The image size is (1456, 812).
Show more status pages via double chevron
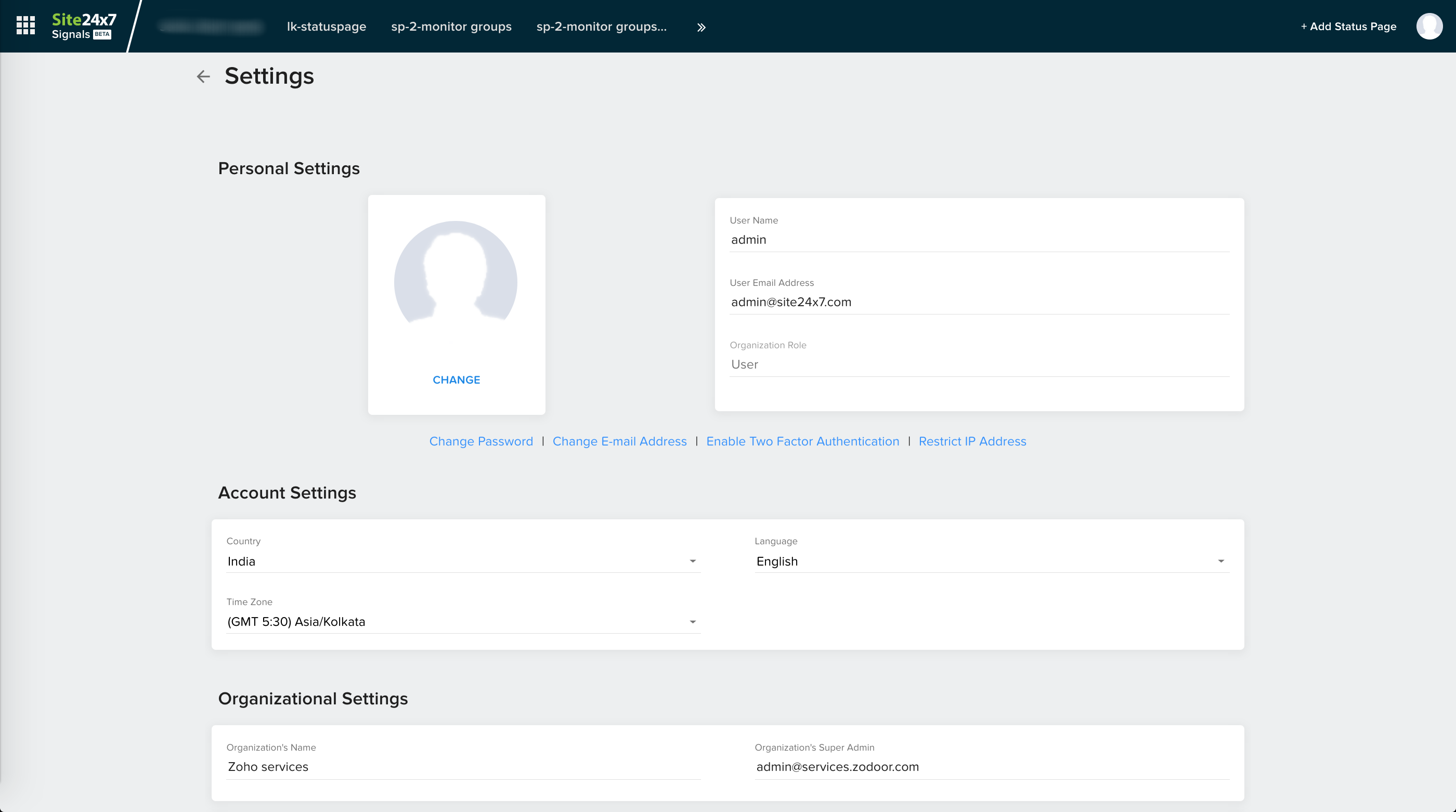[x=701, y=27]
